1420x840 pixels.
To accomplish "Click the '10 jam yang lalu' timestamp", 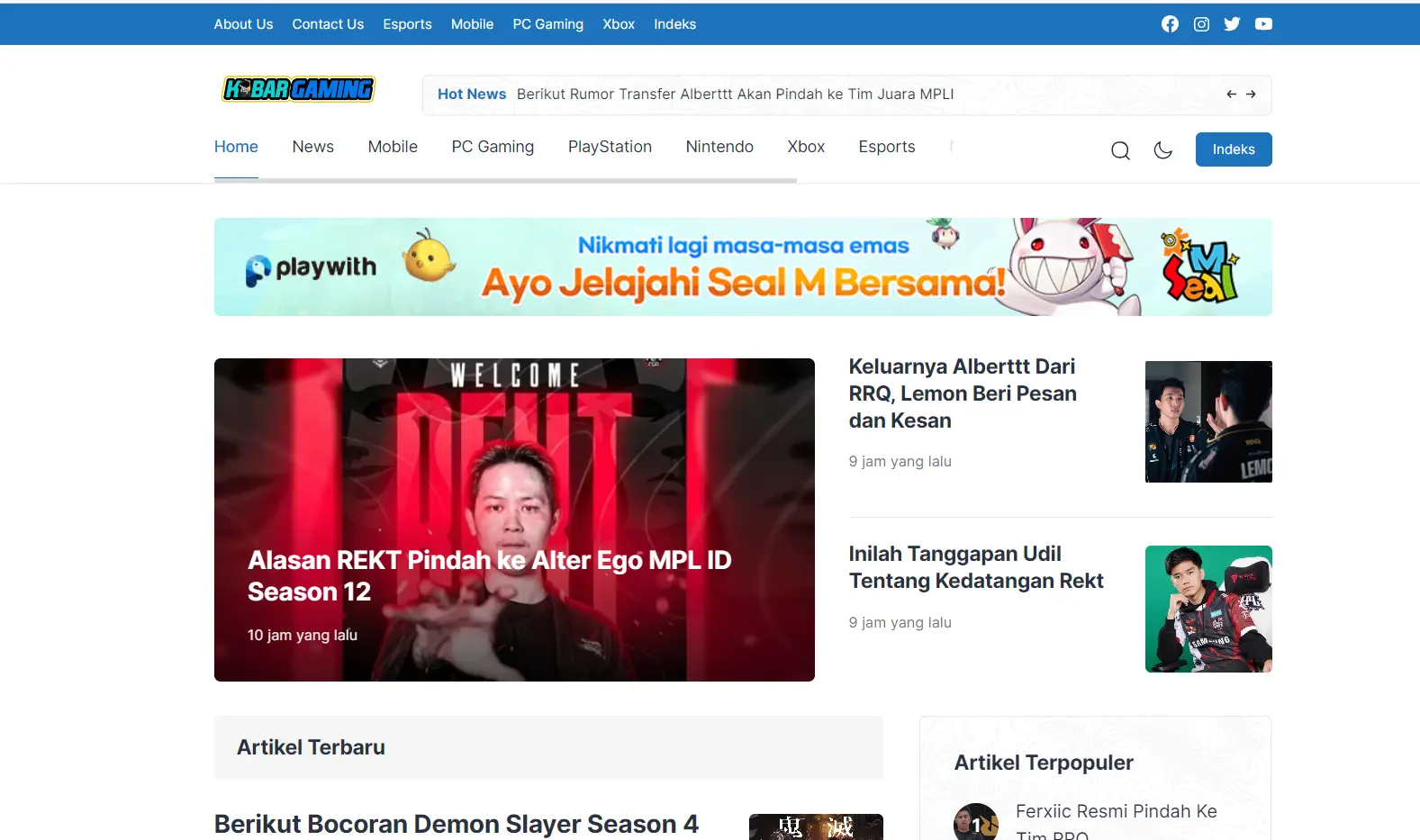I will pos(303,636).
